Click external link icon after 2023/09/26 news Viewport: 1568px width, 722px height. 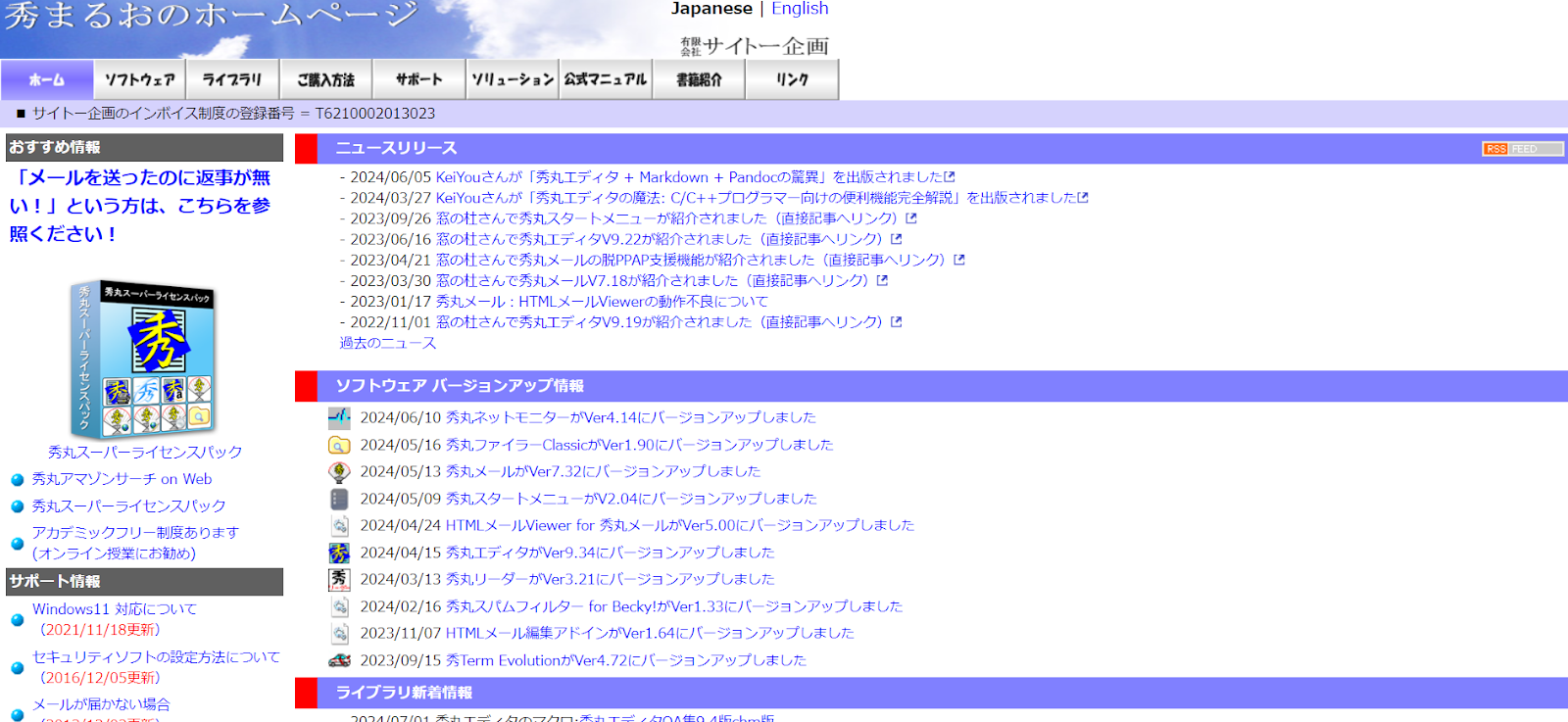point(911,218)
